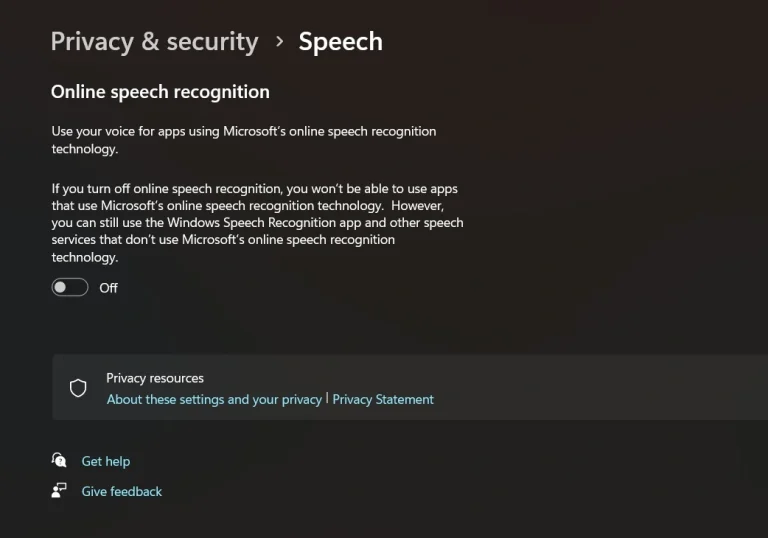Image resolution: width=768 pixels, height=538 pixels.
Task: Open the Privacy Statement link
Action: click(383, 399)
